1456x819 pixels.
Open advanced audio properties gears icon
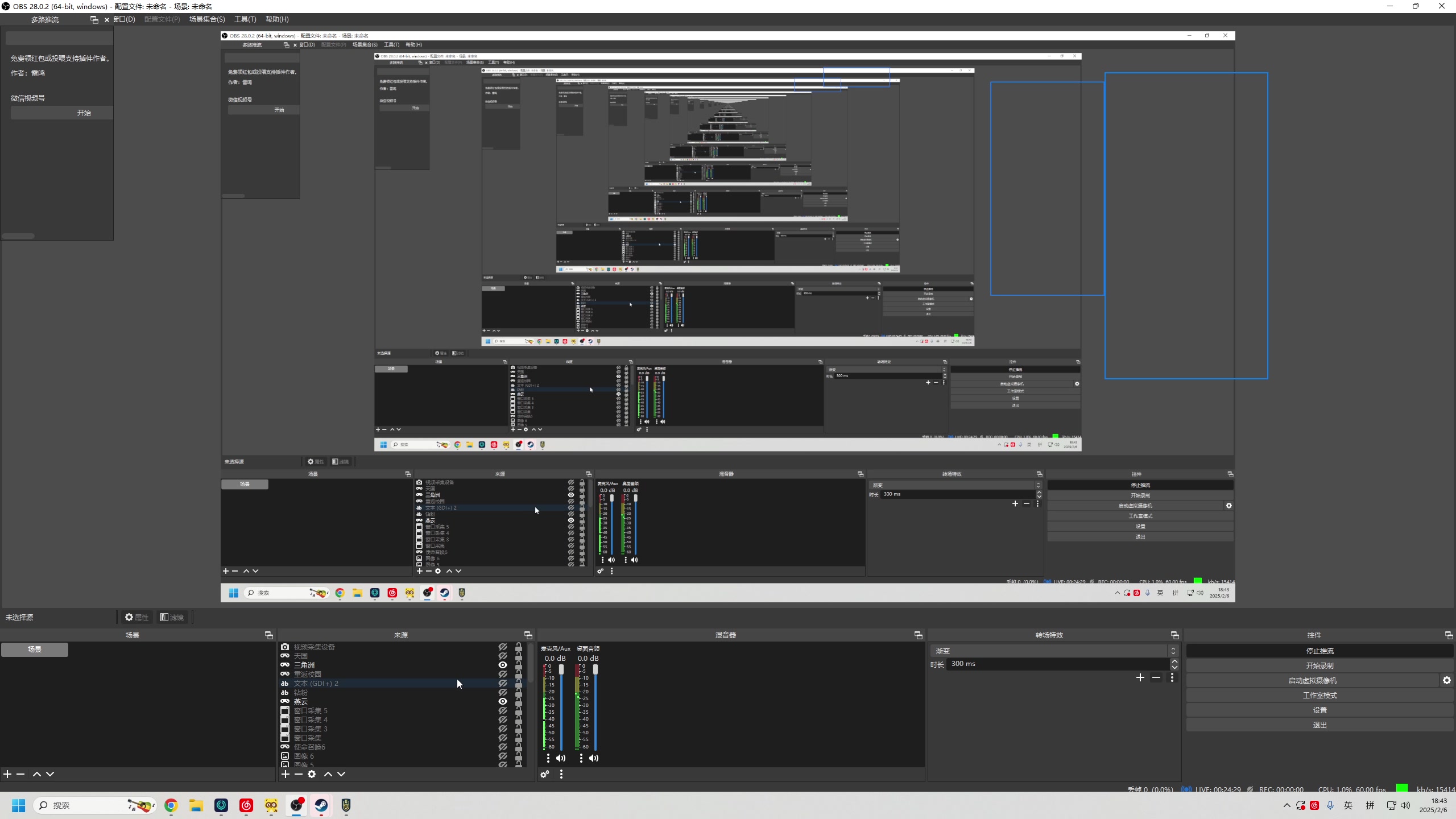tap(545, 774)
